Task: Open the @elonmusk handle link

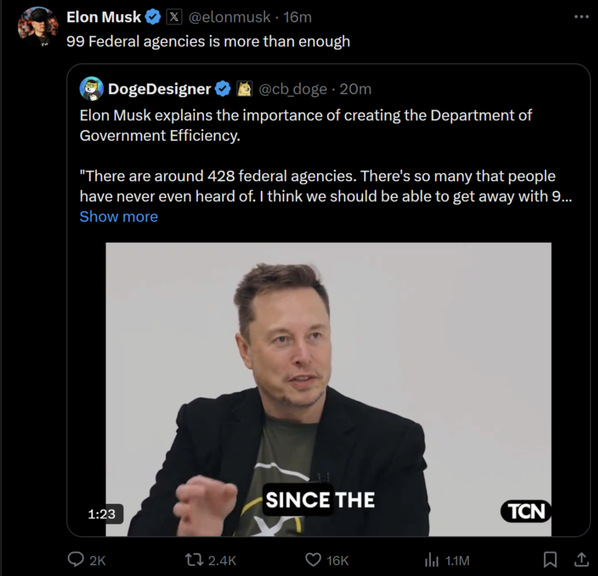Action: tap(229, 17)
